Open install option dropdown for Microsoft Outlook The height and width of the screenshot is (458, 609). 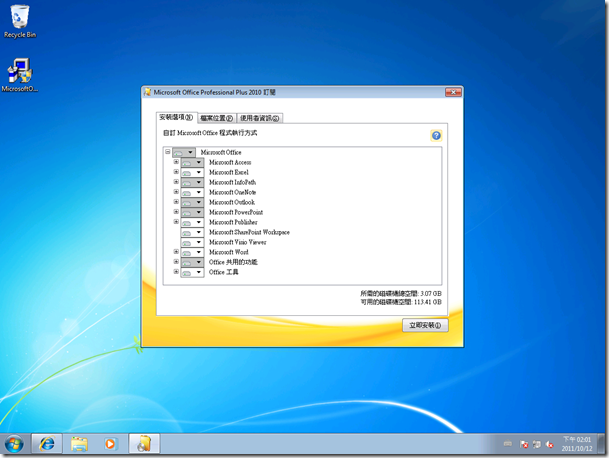tap(192, 202)
